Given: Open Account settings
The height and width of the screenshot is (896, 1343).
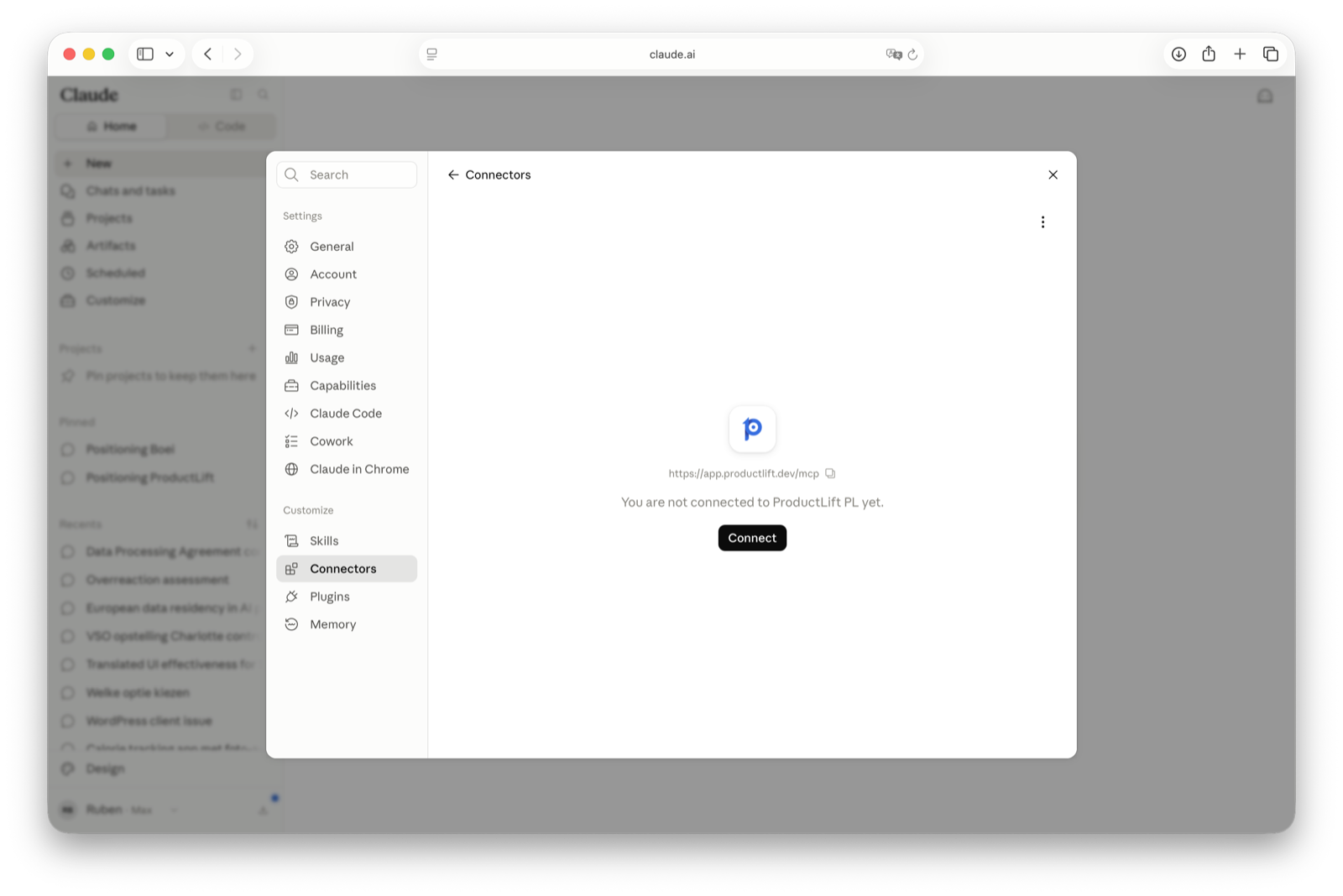Looking at the screenshot, I should (x=347, y=274).
